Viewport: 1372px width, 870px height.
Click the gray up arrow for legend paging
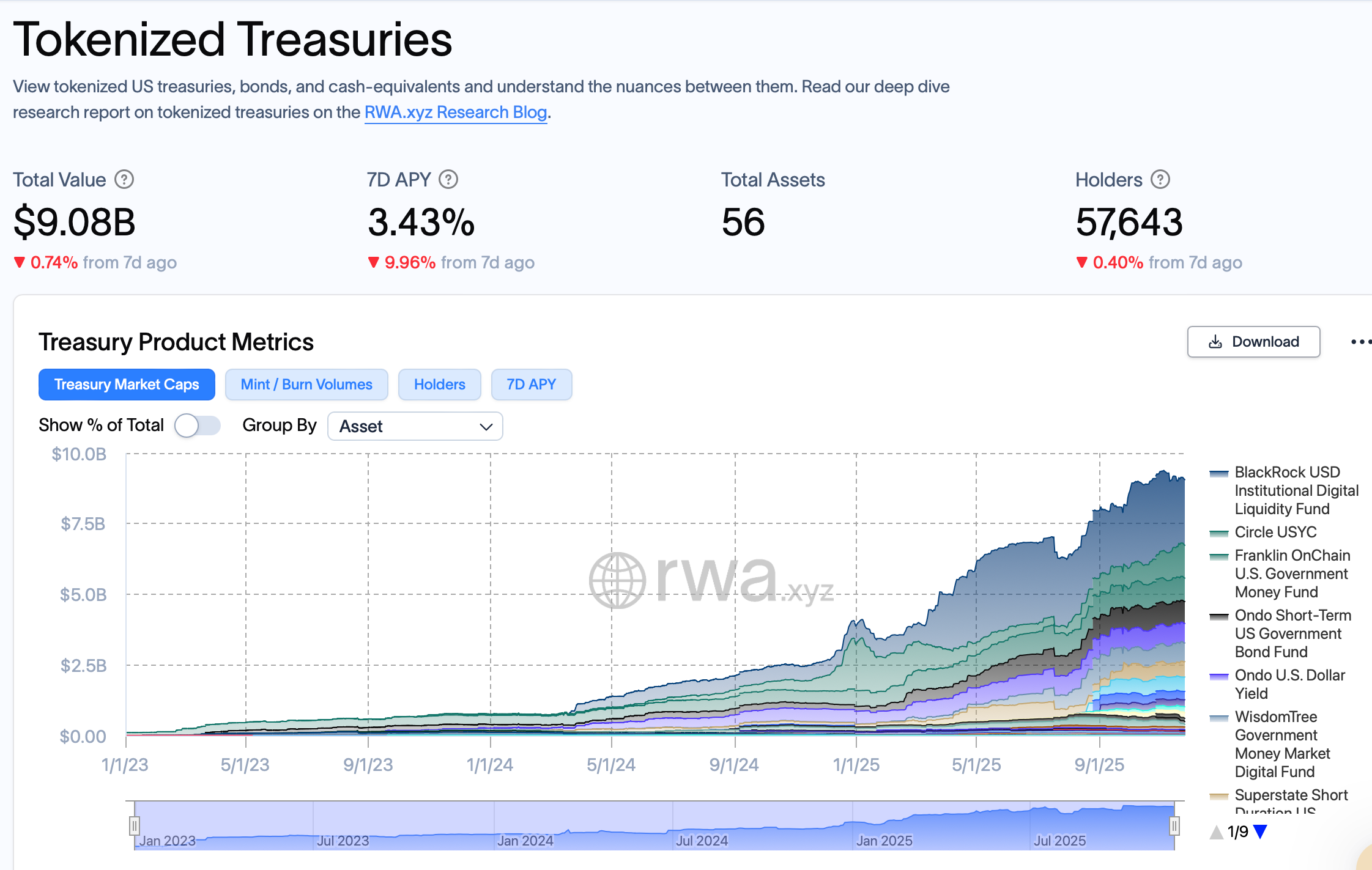pyautogui.click(x=1216, y=831)
